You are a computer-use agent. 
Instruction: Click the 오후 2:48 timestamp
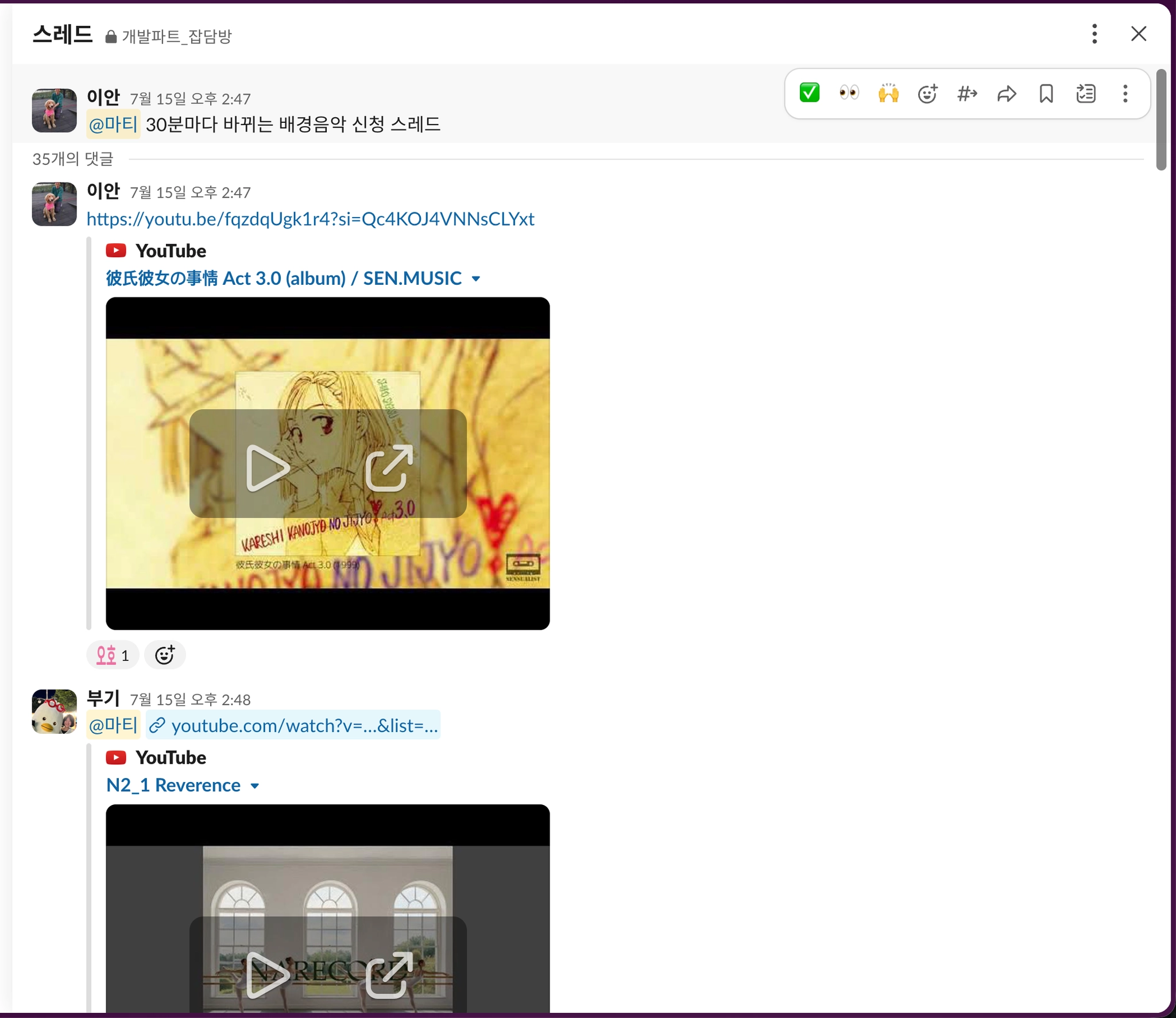[190, 699]
